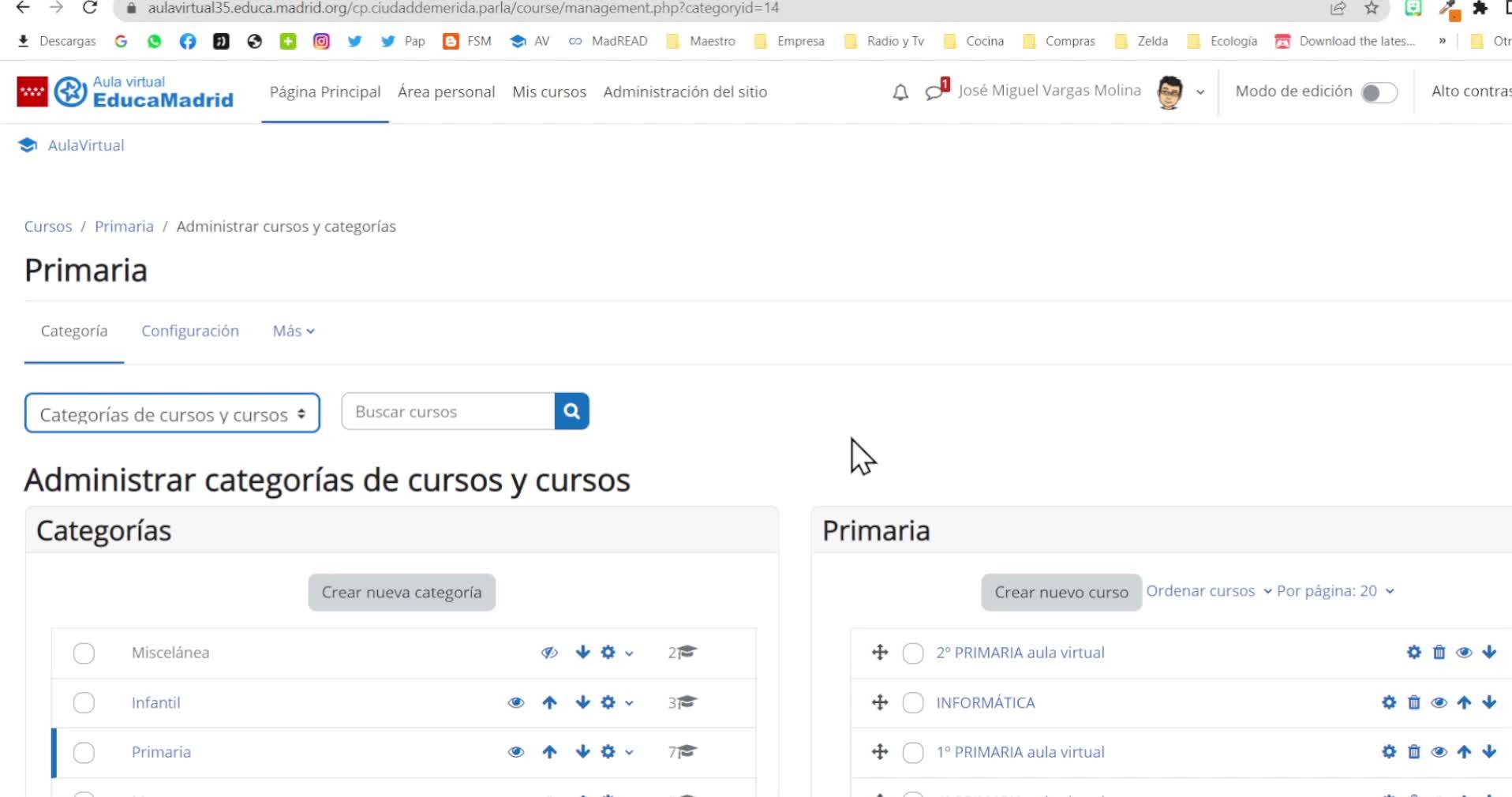1512x797 pixels.
Task: Click the Crear nuevo curso button
Action: (1061, 593)
